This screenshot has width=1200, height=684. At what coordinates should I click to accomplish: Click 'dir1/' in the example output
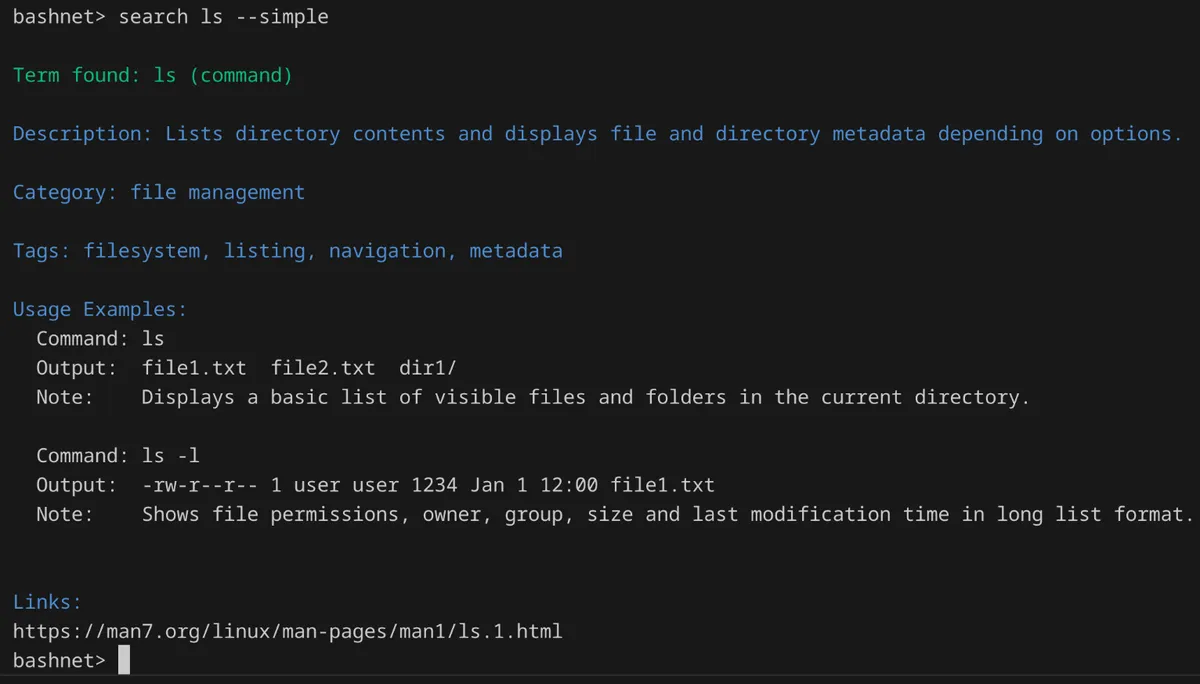[x=427, y=368]
